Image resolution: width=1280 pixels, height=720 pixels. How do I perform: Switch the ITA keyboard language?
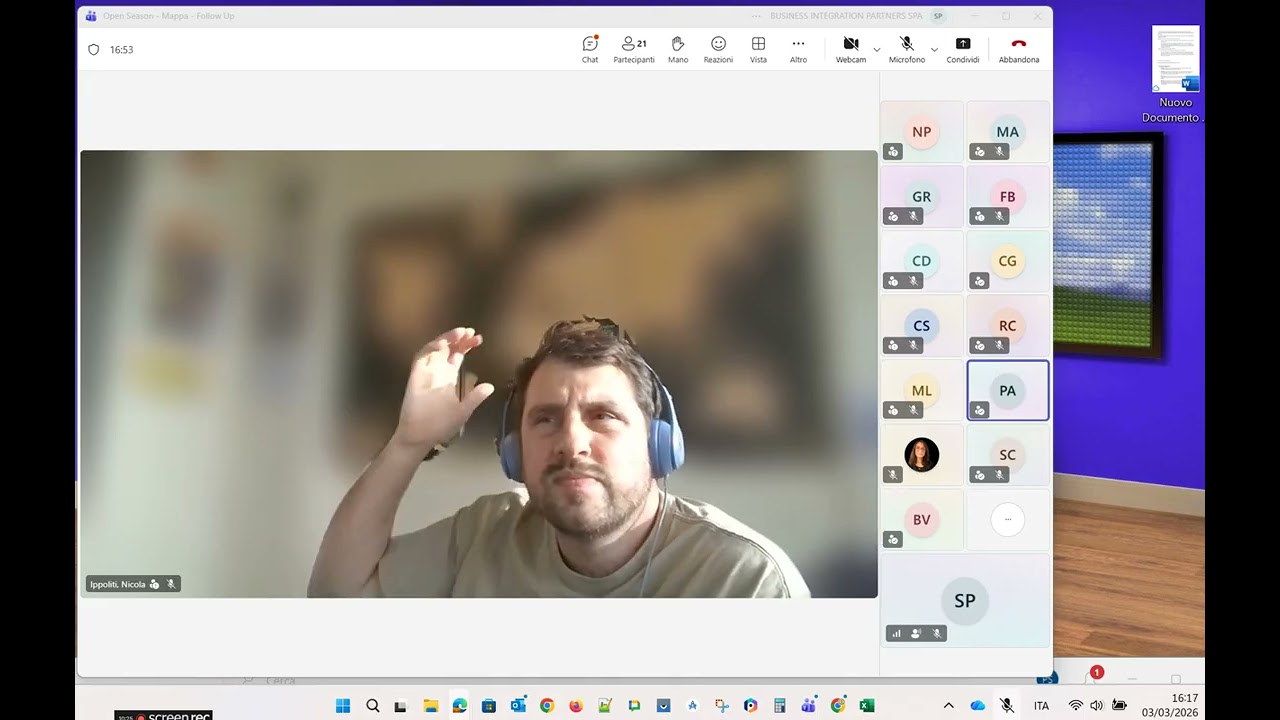pos(1041,705)
